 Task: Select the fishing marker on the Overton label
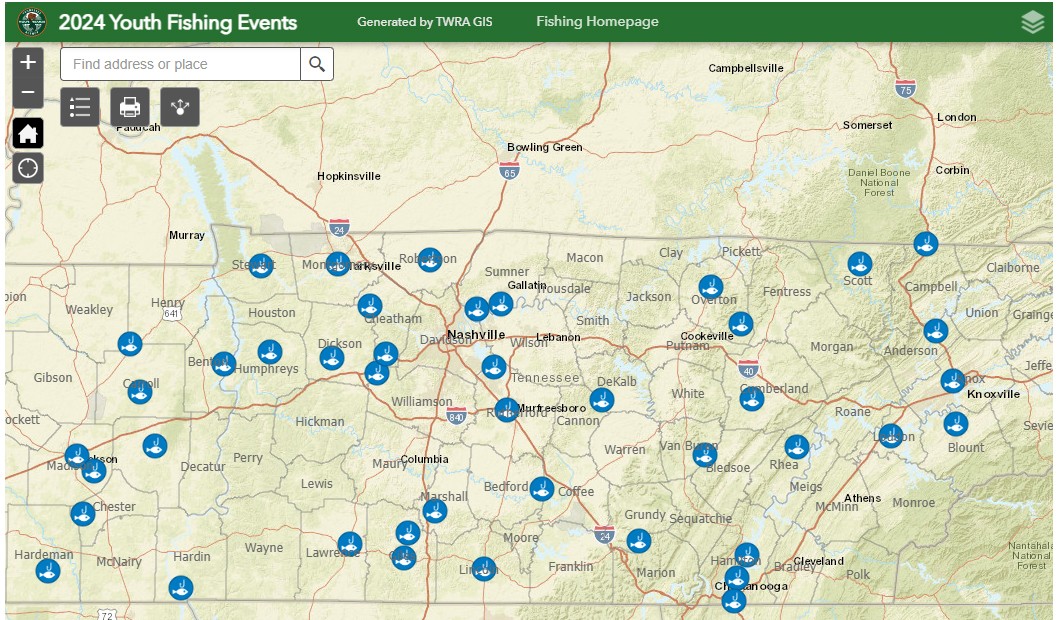(710, 287)
